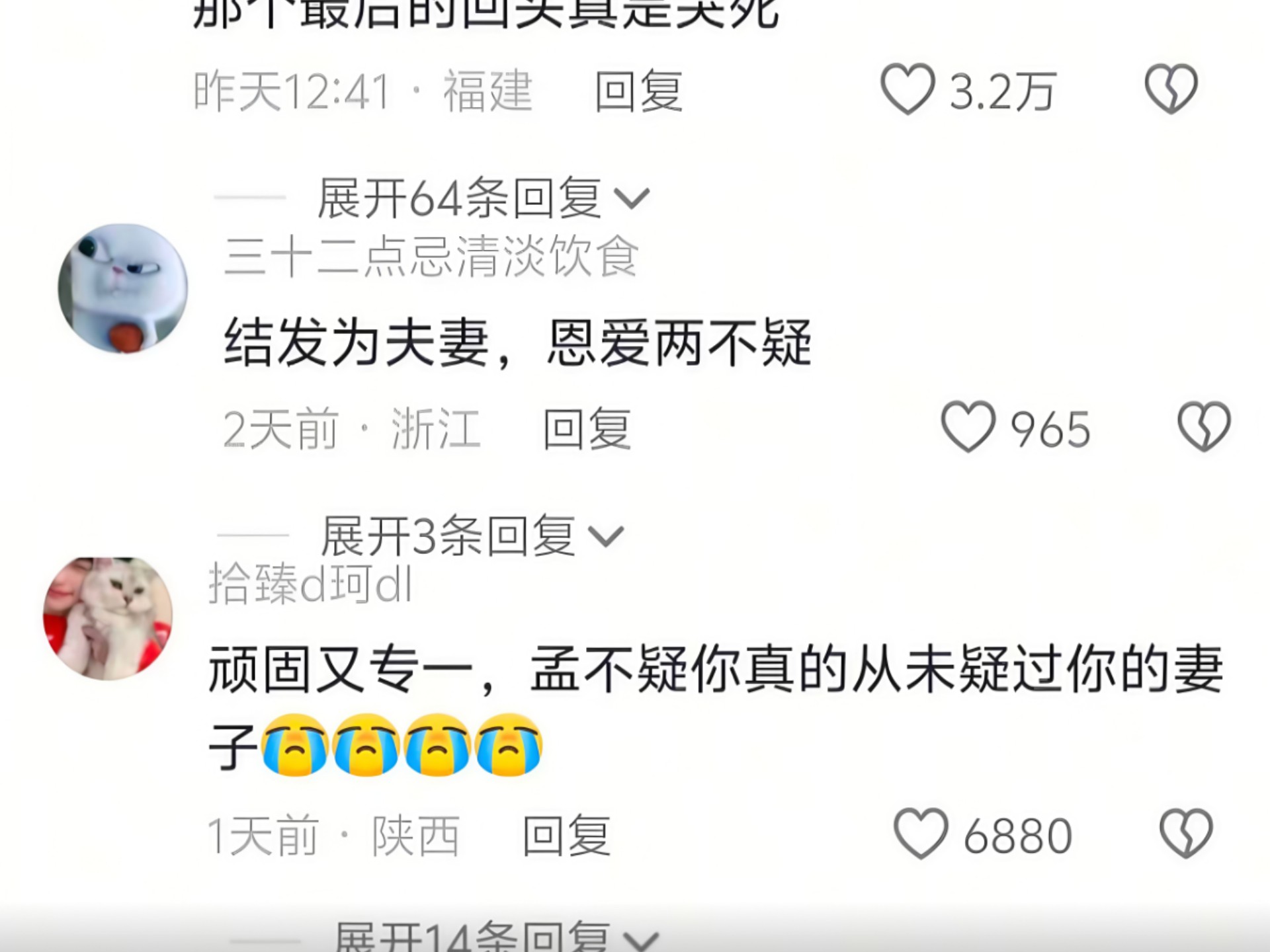The width and height of the screenshot is (1270, 952).
Task: Select comment text 结发为夫妻，恩爱两不疑
Action: tap(517, 342)
